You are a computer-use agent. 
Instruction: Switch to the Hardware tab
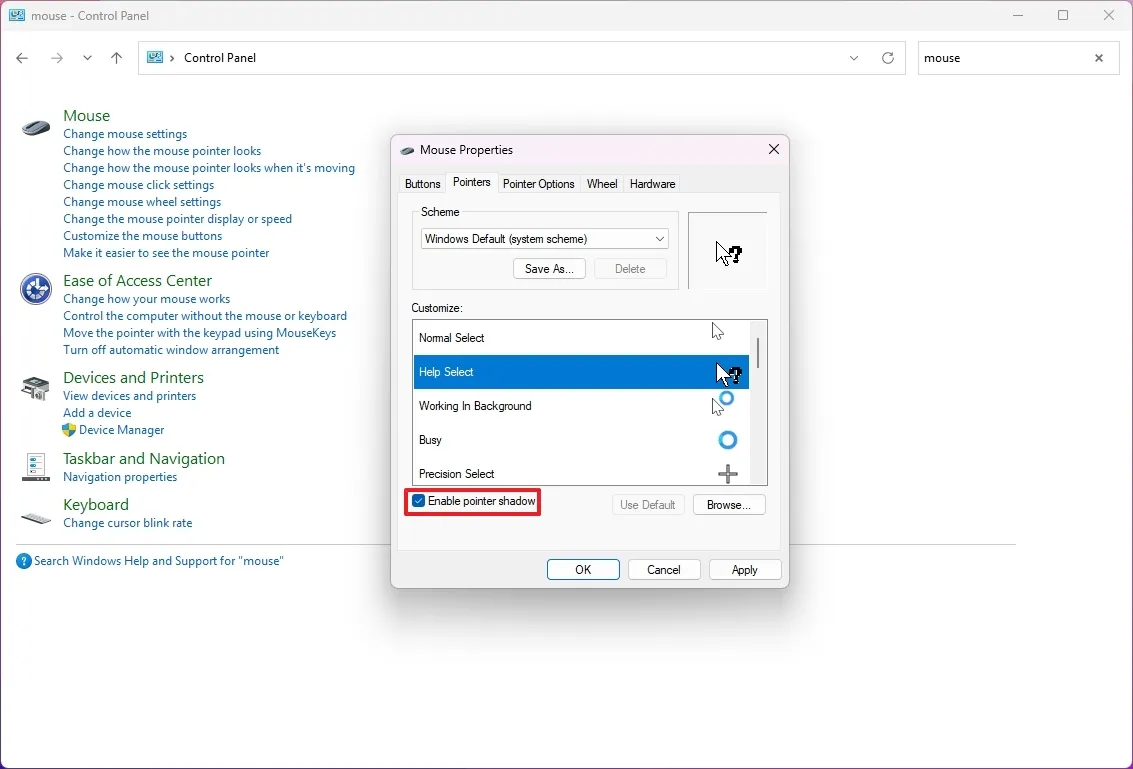point(652,183)
